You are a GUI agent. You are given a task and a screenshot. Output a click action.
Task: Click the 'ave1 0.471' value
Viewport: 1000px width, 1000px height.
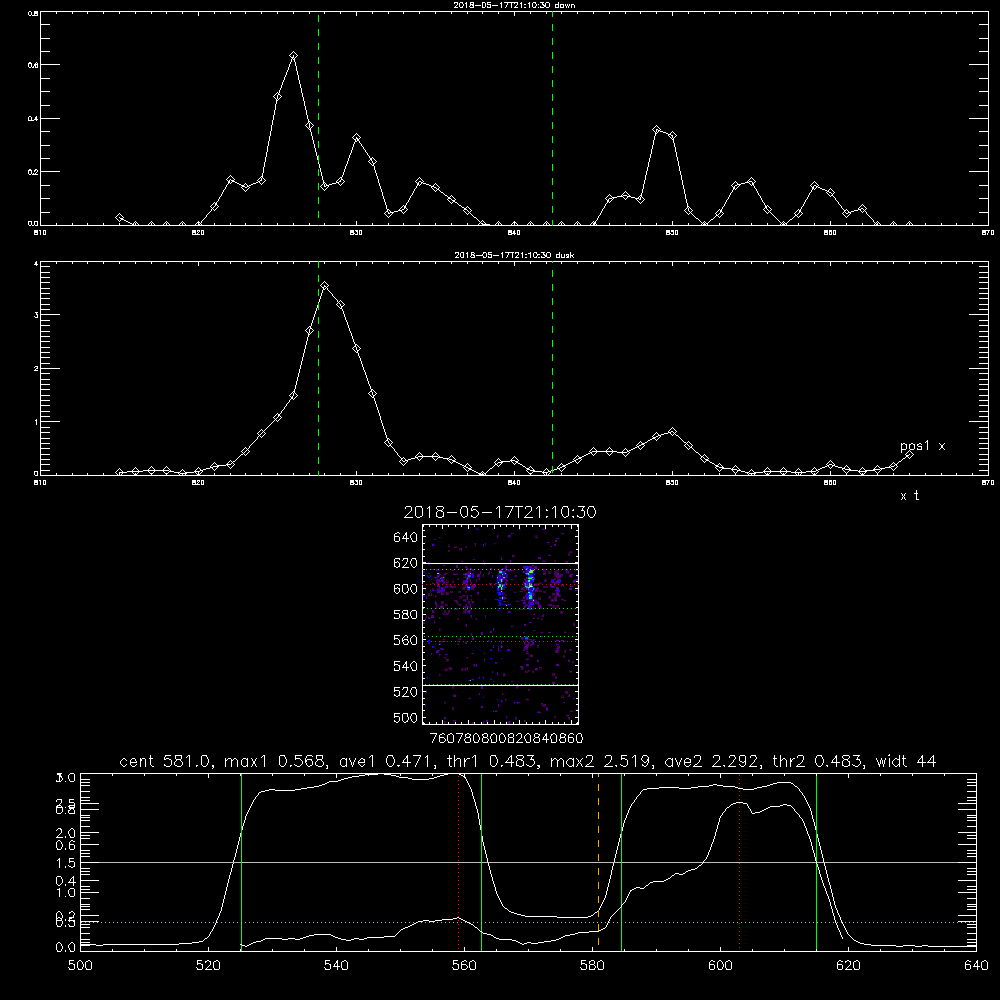pyautogui.click(x=385, y=761)
